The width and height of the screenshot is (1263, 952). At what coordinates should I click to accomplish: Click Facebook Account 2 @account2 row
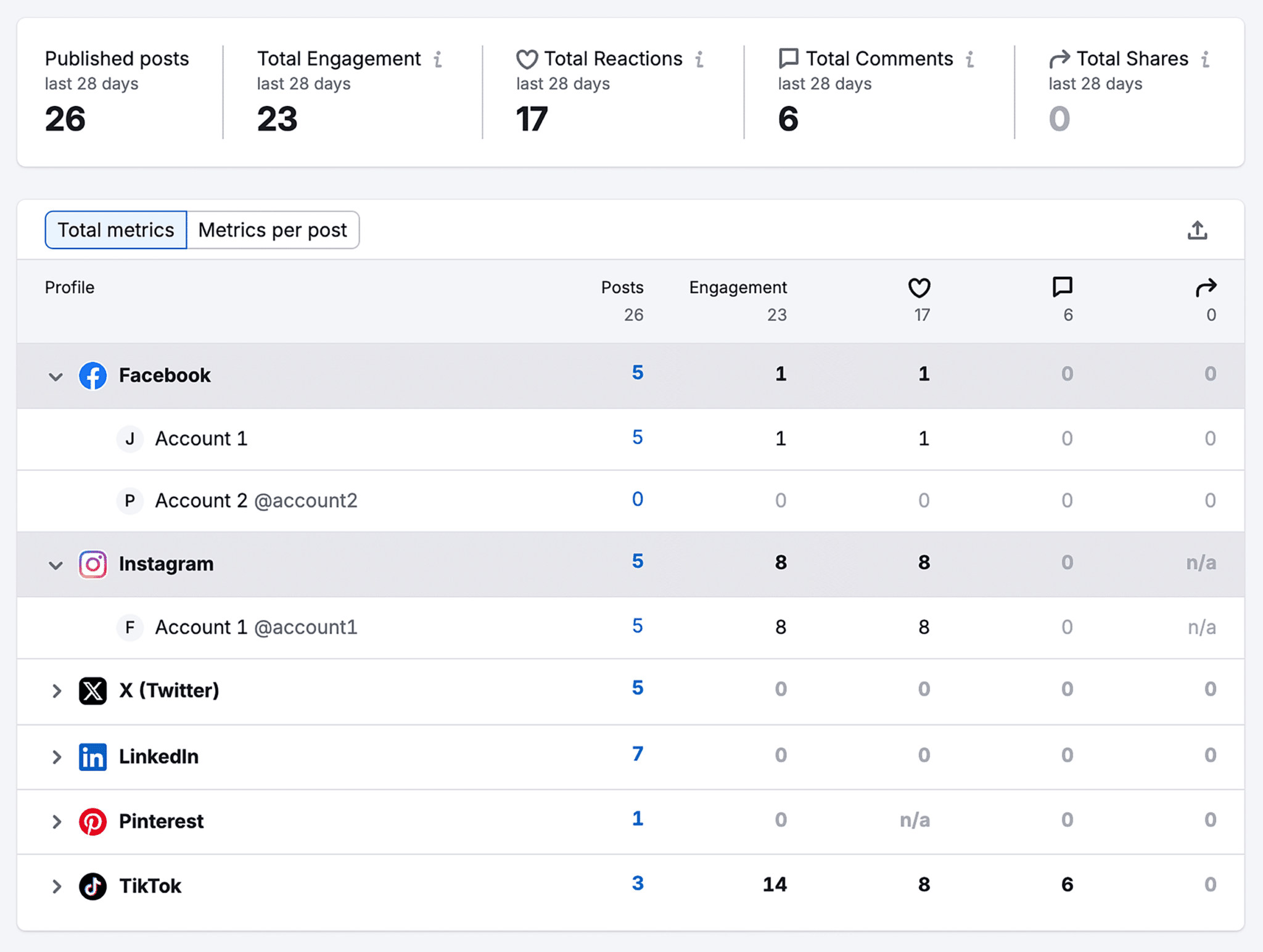point(256,500)
